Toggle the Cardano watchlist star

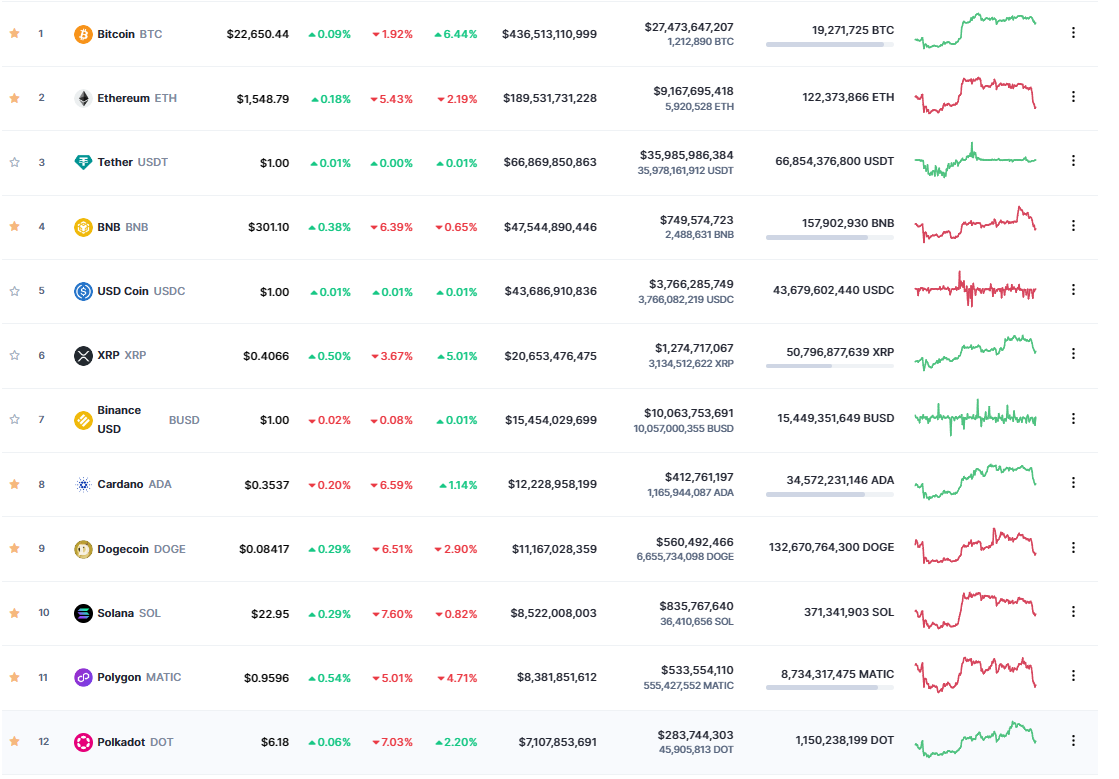[14, 484]
